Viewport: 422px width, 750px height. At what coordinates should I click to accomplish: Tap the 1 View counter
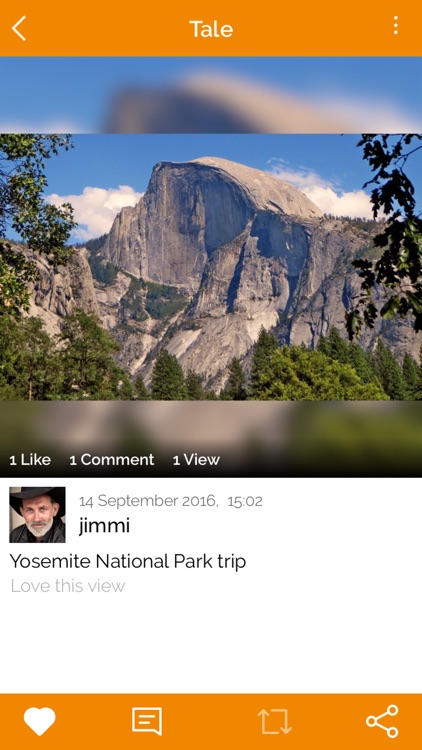click(x=196, y=460)
